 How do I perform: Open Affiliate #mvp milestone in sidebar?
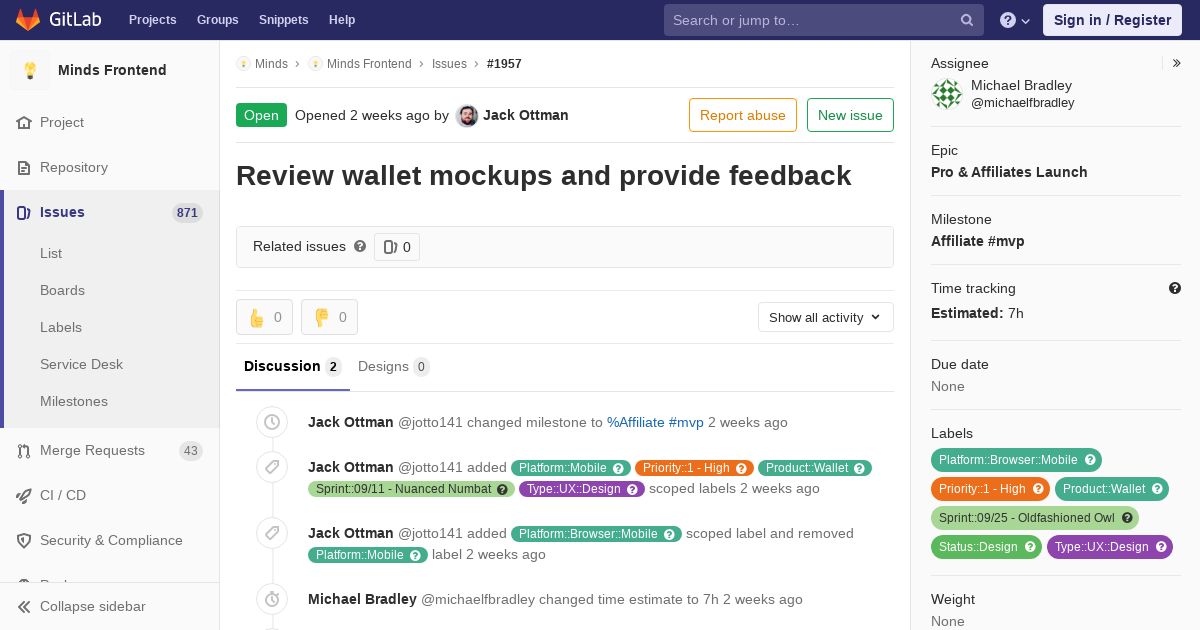(977, 241)
